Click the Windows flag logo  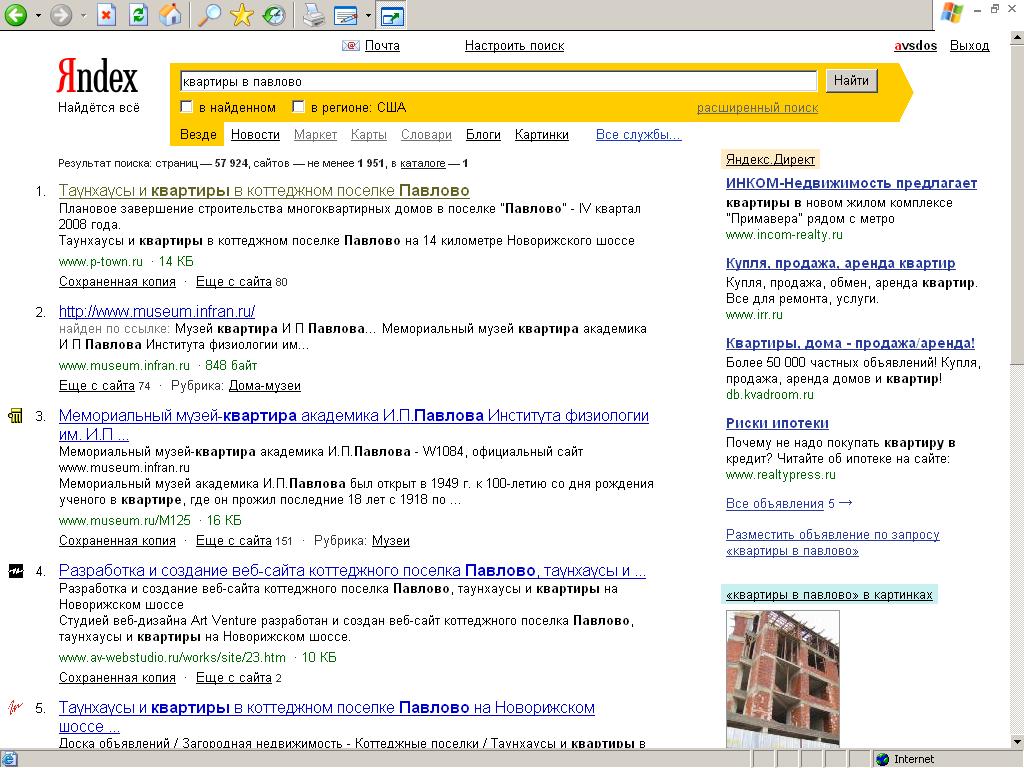952,12
